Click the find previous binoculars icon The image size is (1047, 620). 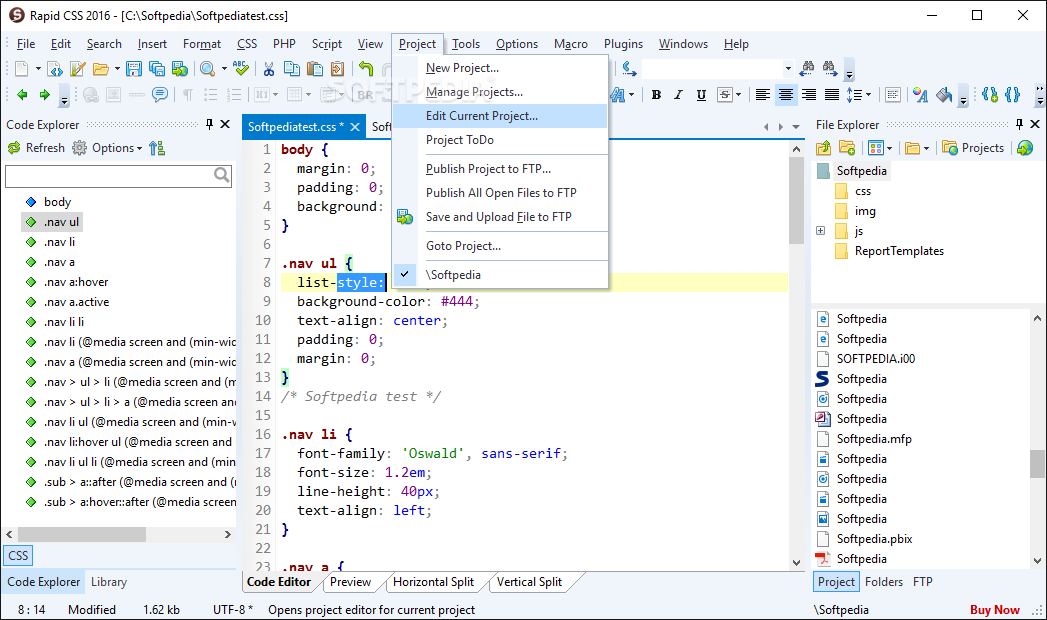click(808, 67)
